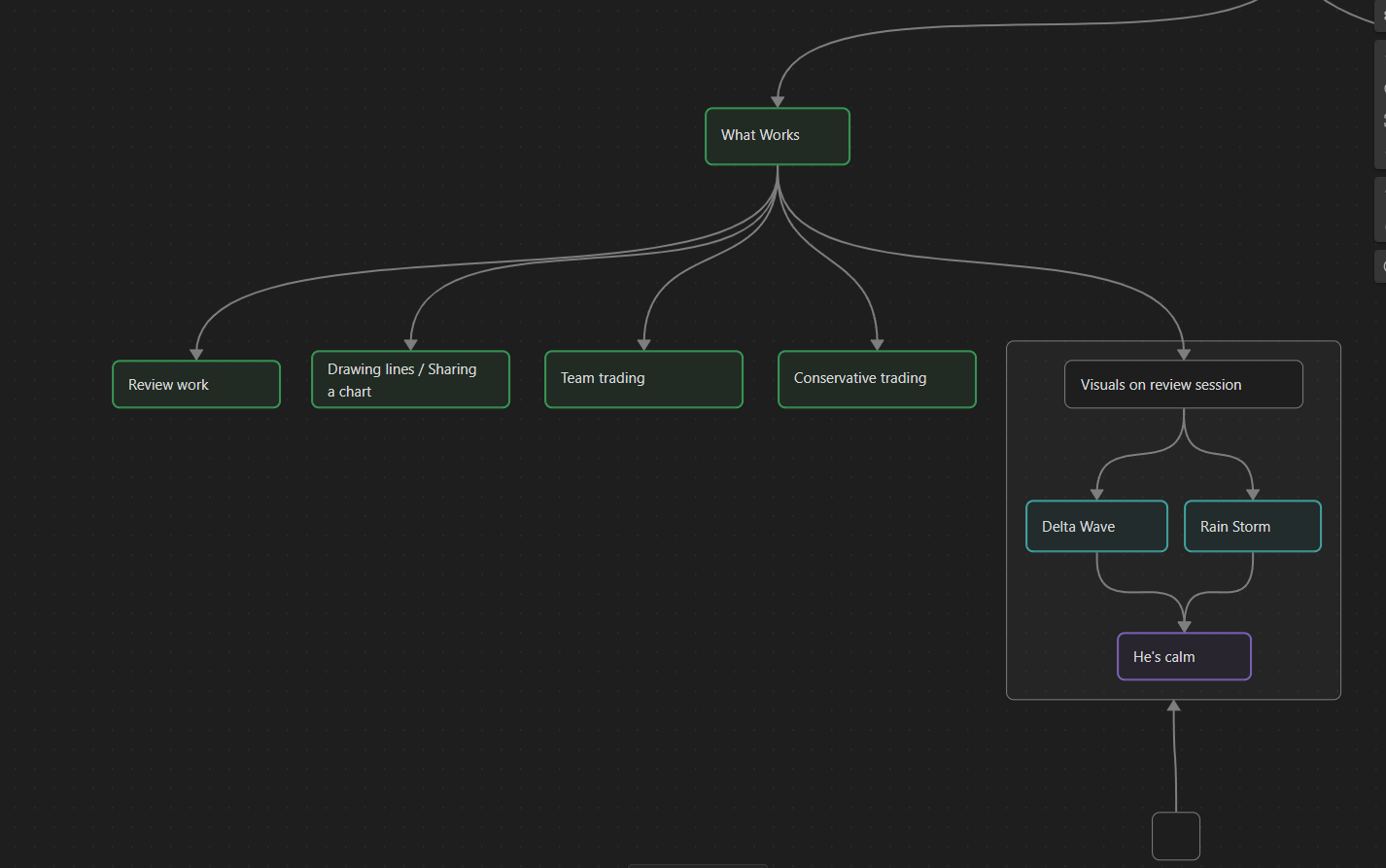Click the Delta Wave card

1096,527
